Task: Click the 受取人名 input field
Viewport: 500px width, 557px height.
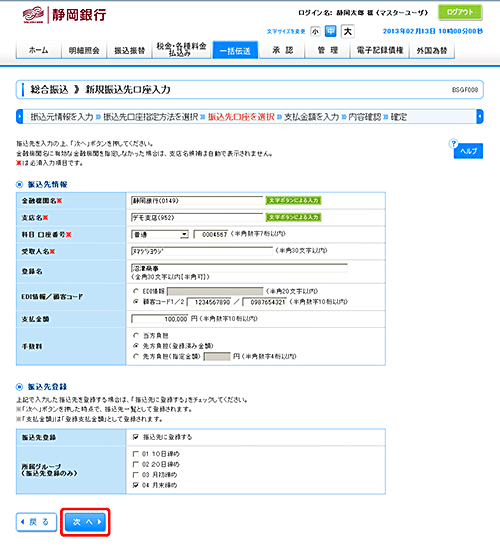Action: point(202,252)
